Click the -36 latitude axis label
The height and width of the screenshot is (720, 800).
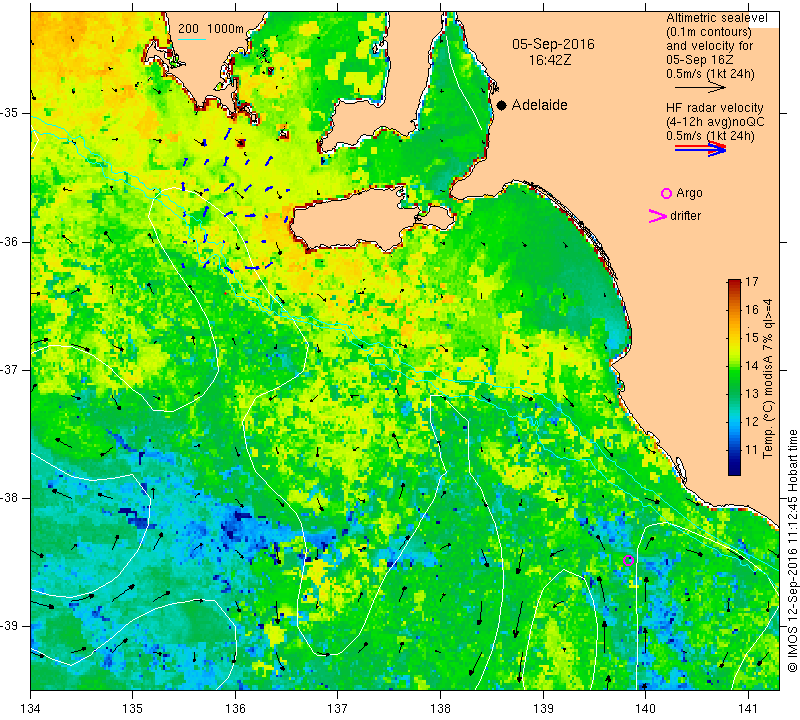point(10,241)
